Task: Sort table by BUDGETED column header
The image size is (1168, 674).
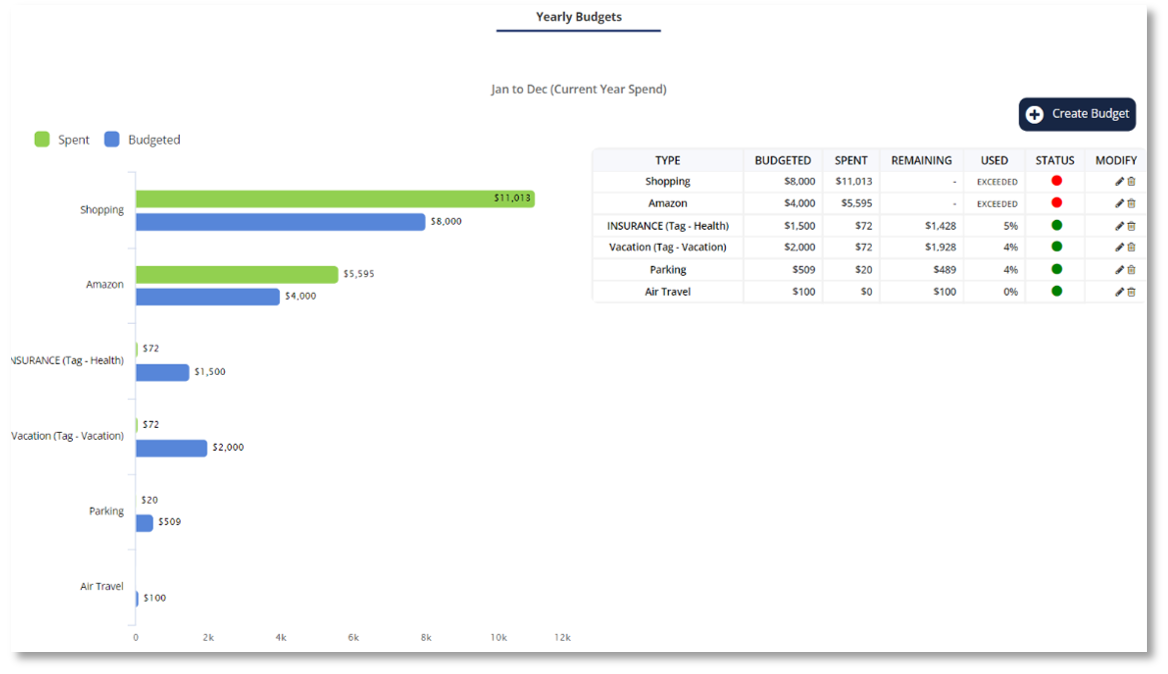Action: pyautogui.click(x=782, y=160)
